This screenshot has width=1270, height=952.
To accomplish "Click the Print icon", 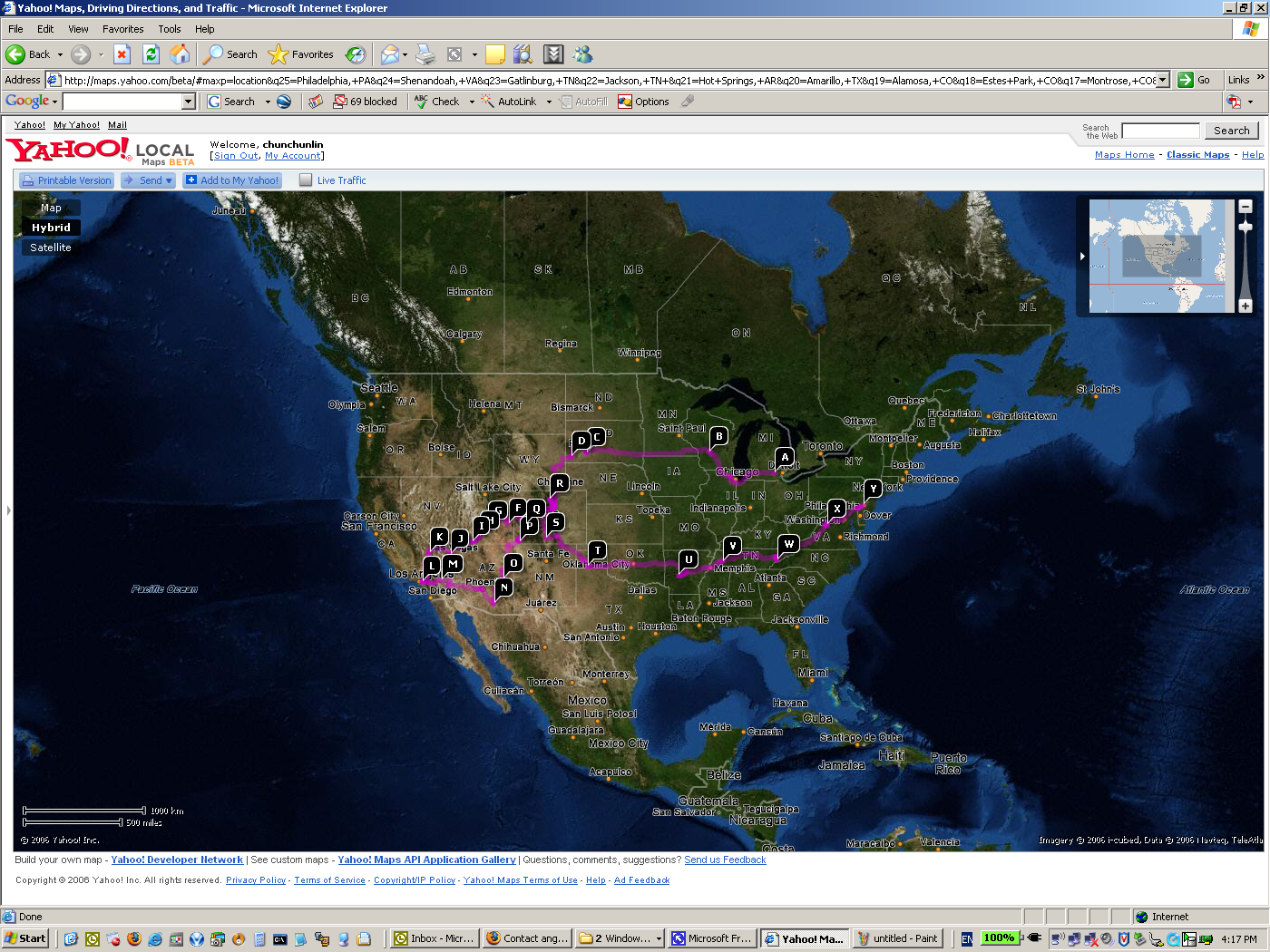I will click(x=425, y=54).
